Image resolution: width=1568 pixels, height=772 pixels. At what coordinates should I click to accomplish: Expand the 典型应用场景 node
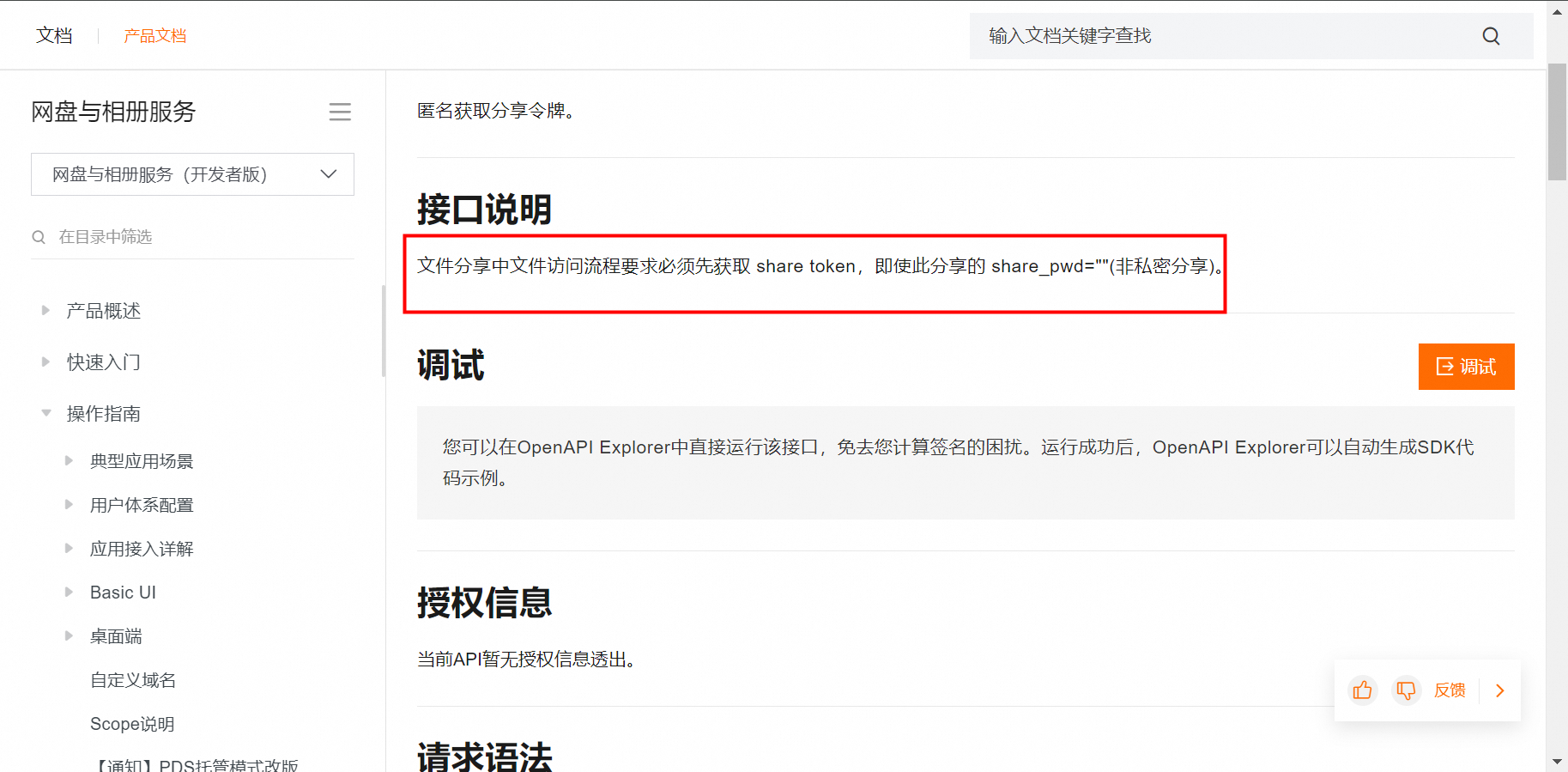(69, 460)
